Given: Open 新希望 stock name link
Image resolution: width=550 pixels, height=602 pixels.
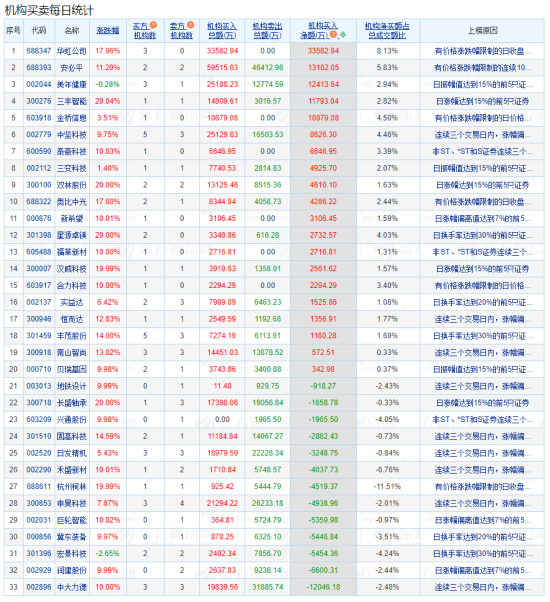Looking at the screenshot, I should [x=72, y=218].
